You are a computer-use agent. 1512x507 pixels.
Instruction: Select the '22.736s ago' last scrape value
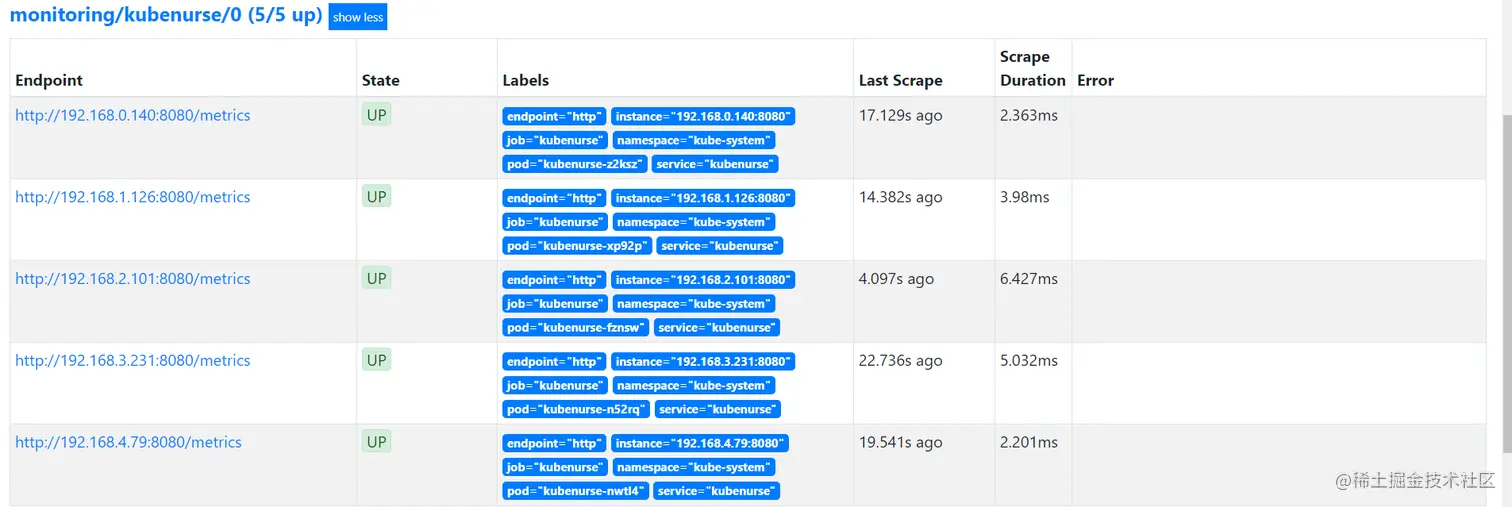tap(901, 361)
